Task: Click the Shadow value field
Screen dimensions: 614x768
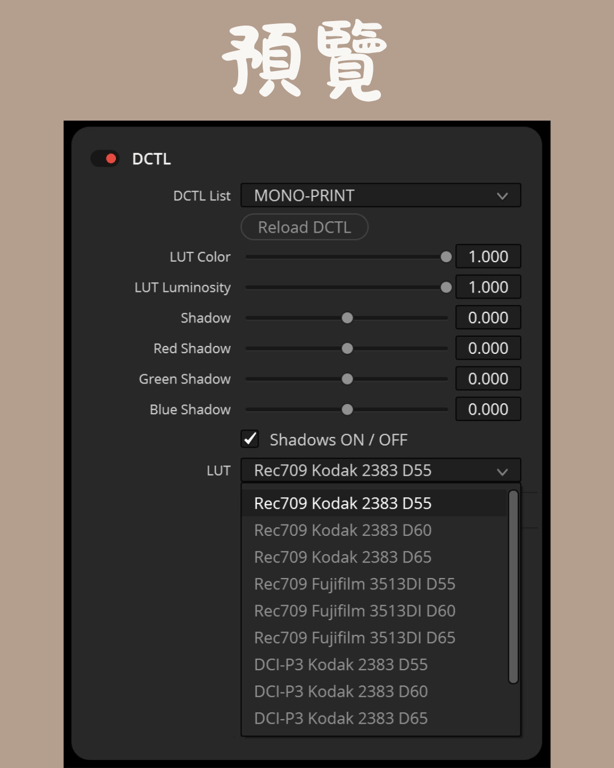Action: (x=488, y=317)
